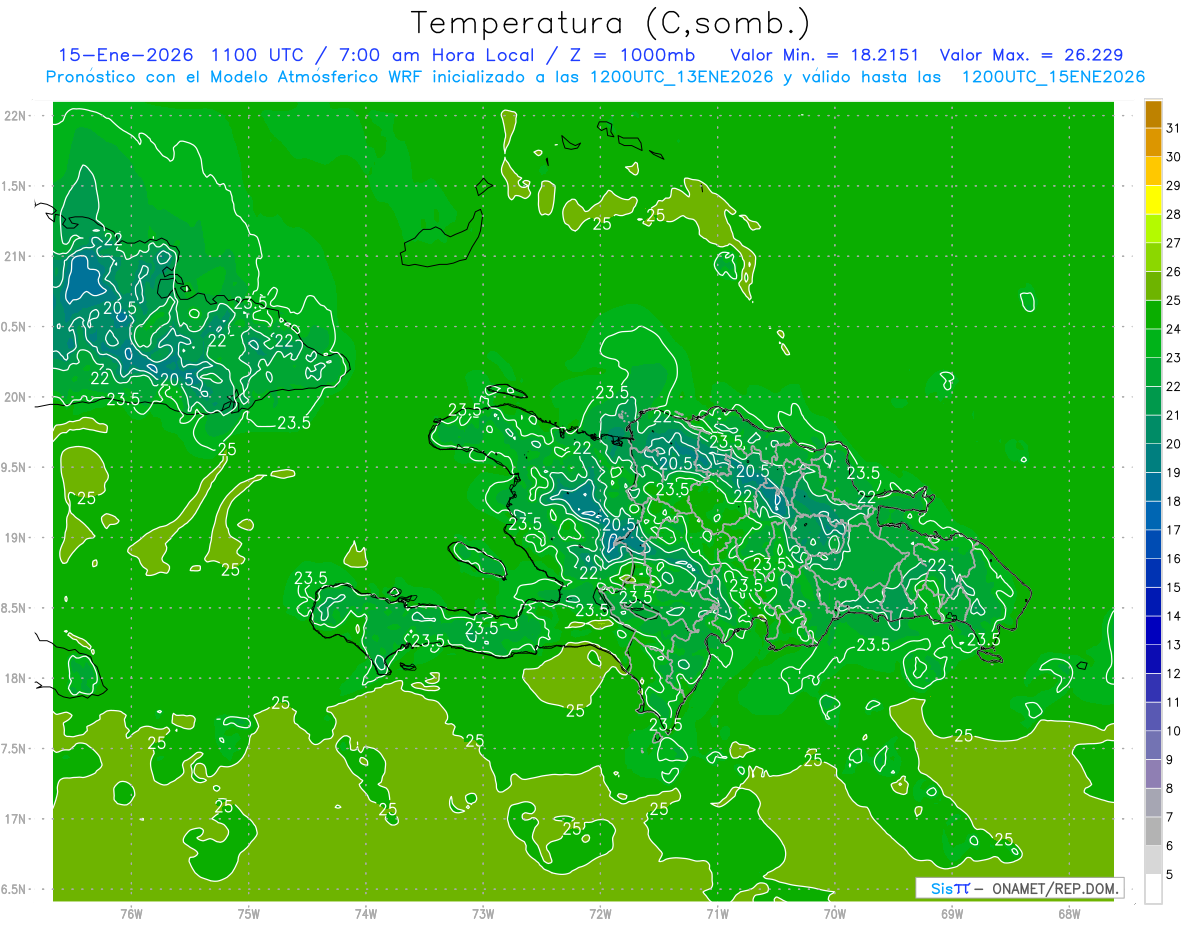Pick the green swatch between 24 and 25
1200x927 pixels.
pos(1153,315)
